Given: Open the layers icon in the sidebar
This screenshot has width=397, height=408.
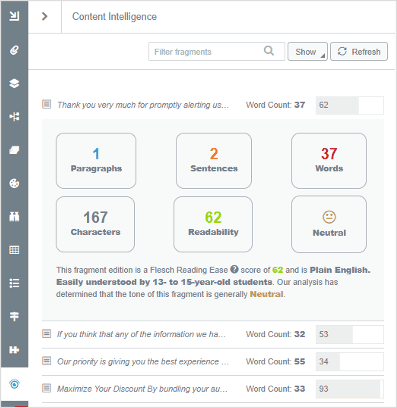Looking at the screenshot, I should click(14, 83).
